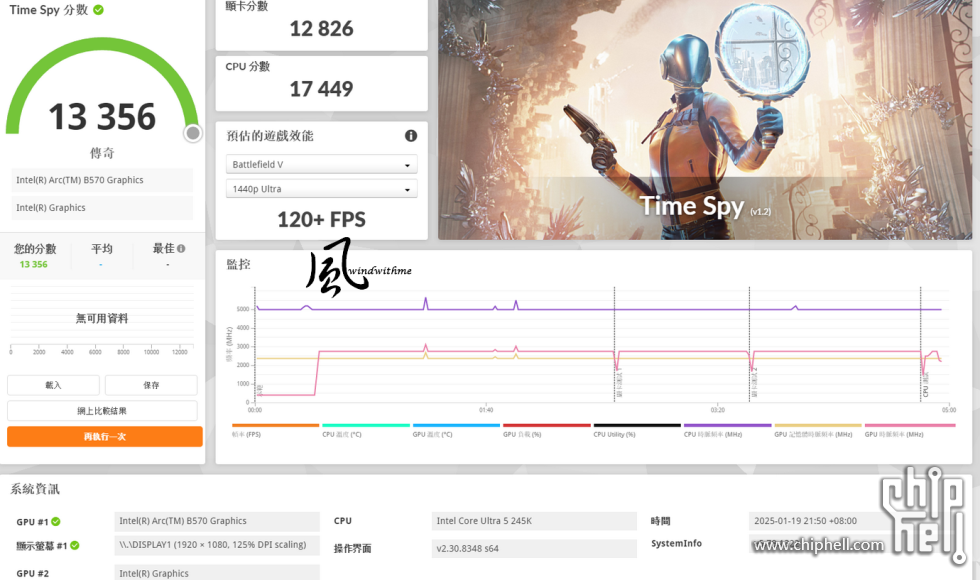Click the 保存 button
This screenshot has width=980, height=580.
click(151, 385)
